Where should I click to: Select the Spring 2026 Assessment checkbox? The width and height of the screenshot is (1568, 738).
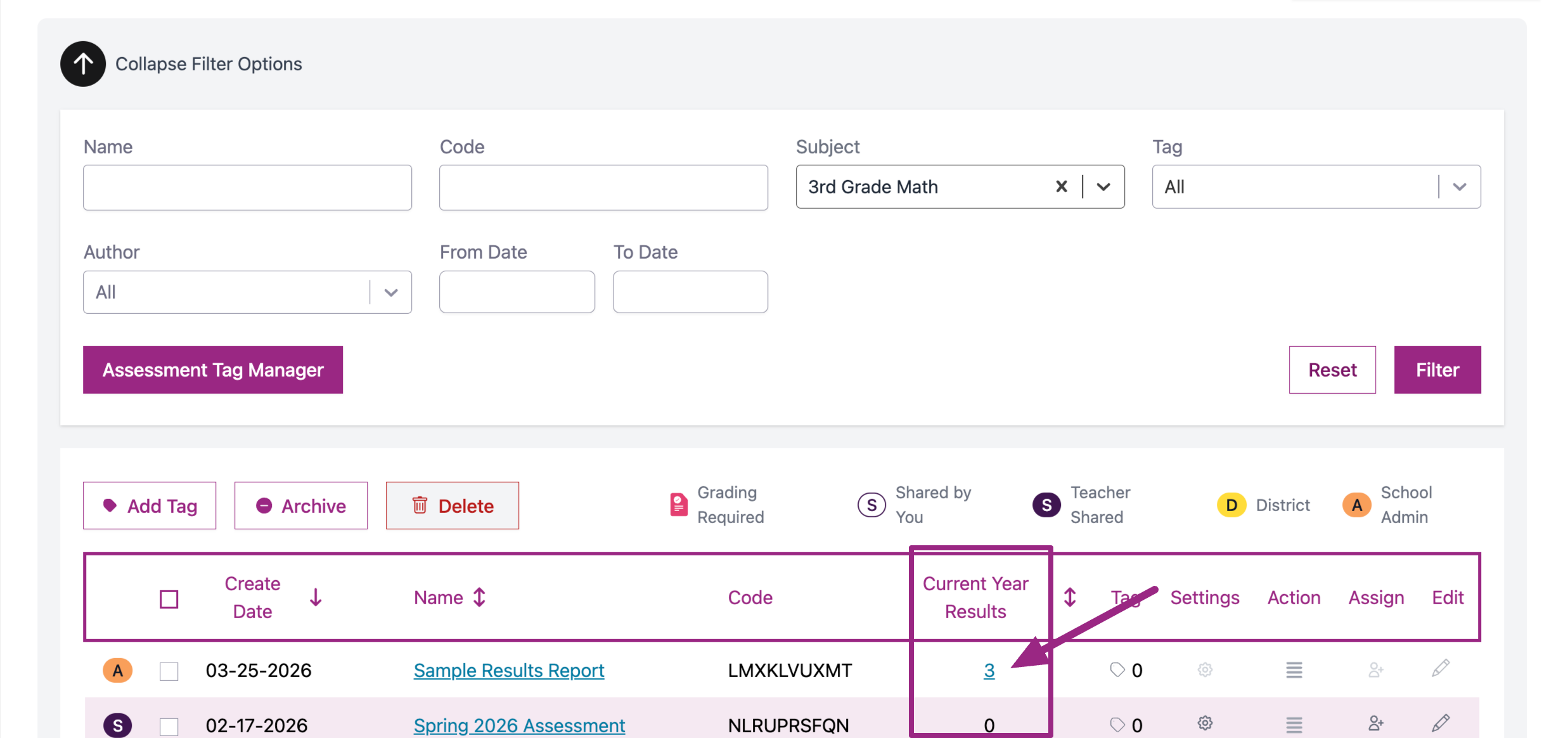(169, 725)
